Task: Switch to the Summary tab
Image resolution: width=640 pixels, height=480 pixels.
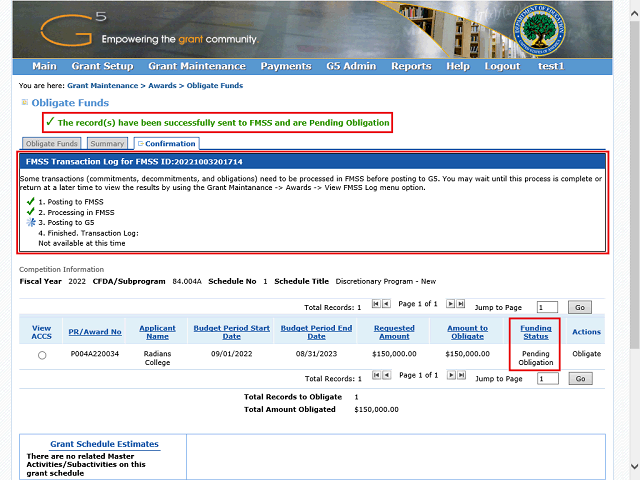Action: (x=107, y=144)
